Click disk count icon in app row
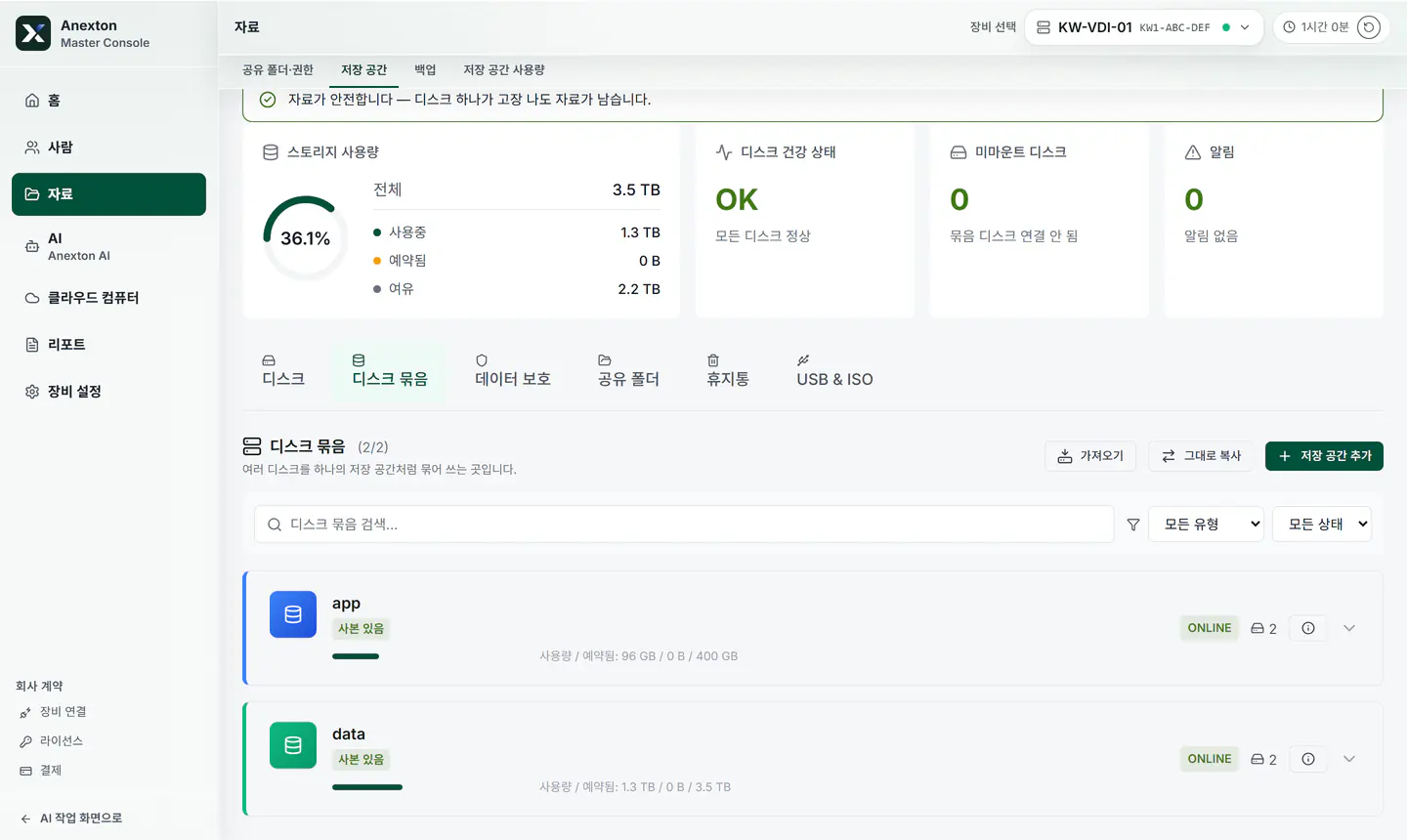Screen dimensions: 1407x840 1258,628
